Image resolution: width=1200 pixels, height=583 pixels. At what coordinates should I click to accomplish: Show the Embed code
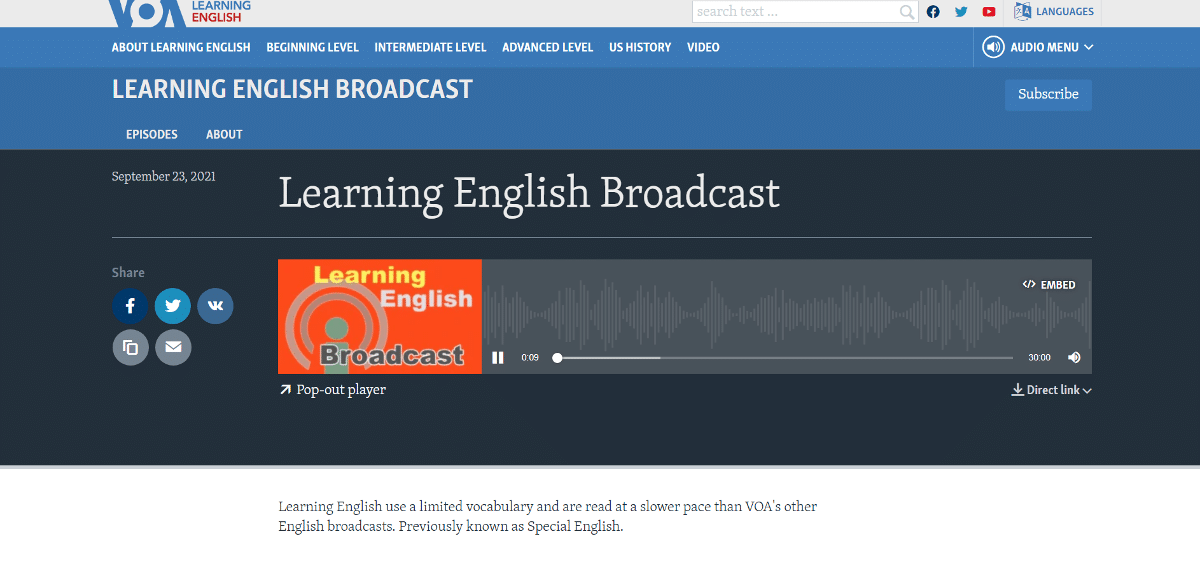[1049, 285]
